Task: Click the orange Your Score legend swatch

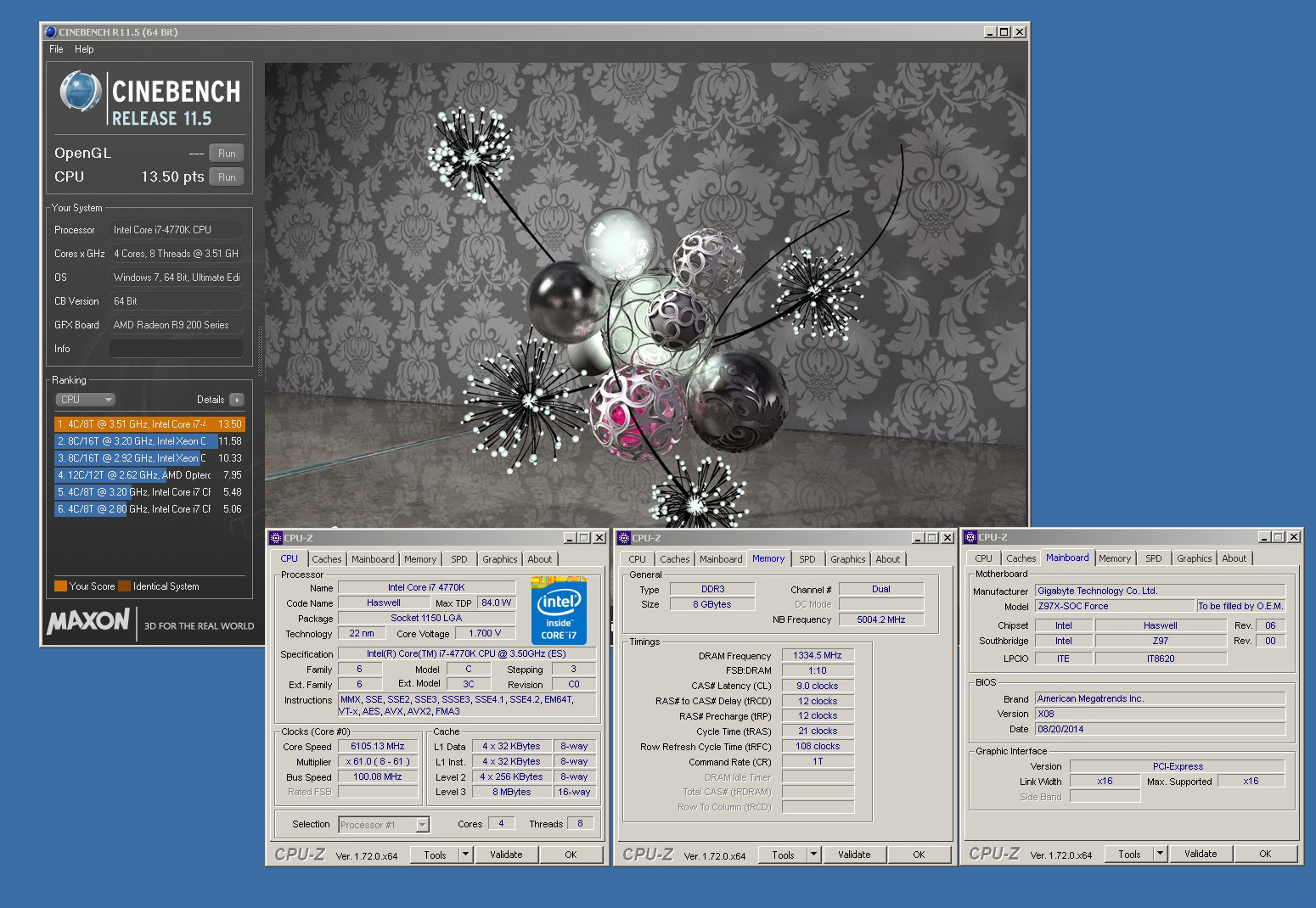Action: click(x=60, y=586)
